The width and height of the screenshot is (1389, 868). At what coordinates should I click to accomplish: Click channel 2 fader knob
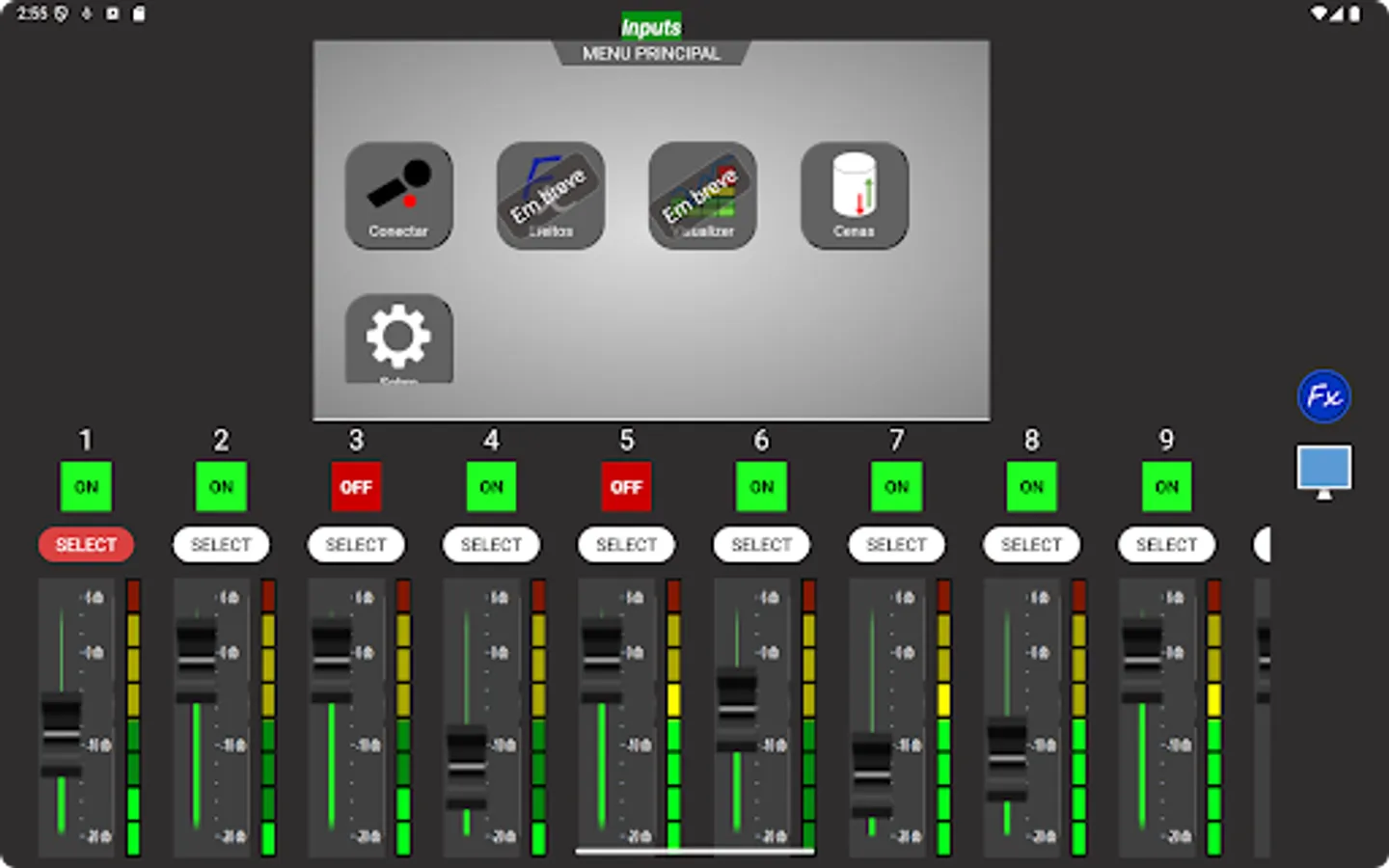pos(196,661)
